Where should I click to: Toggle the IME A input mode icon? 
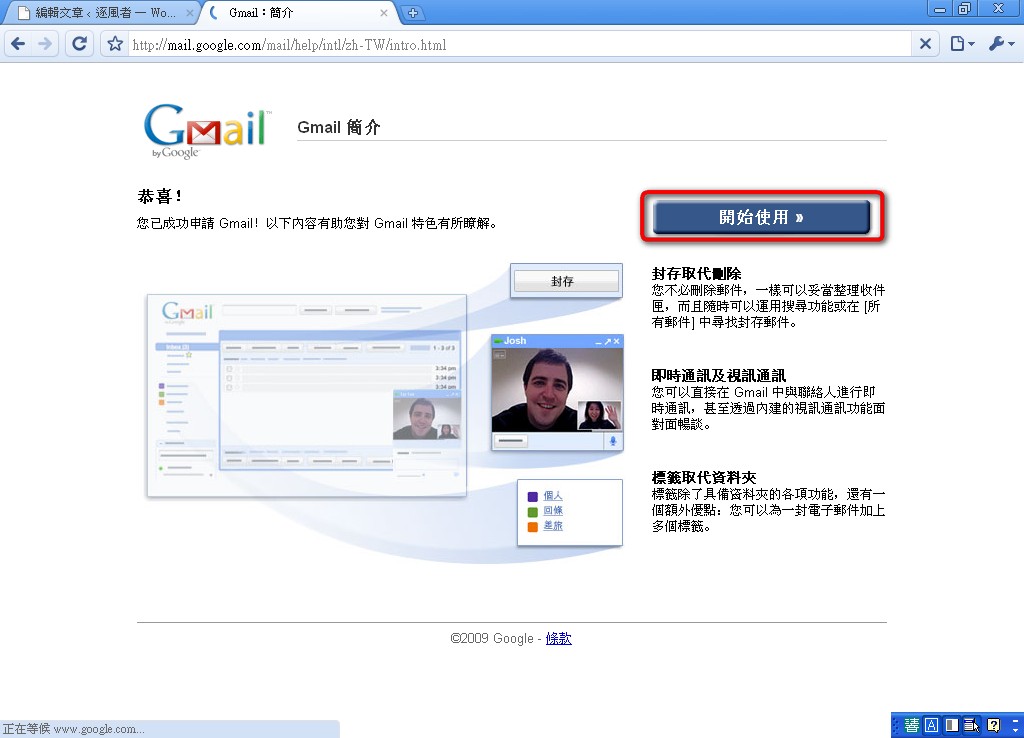pyautogui.click(x=931, y=725)
